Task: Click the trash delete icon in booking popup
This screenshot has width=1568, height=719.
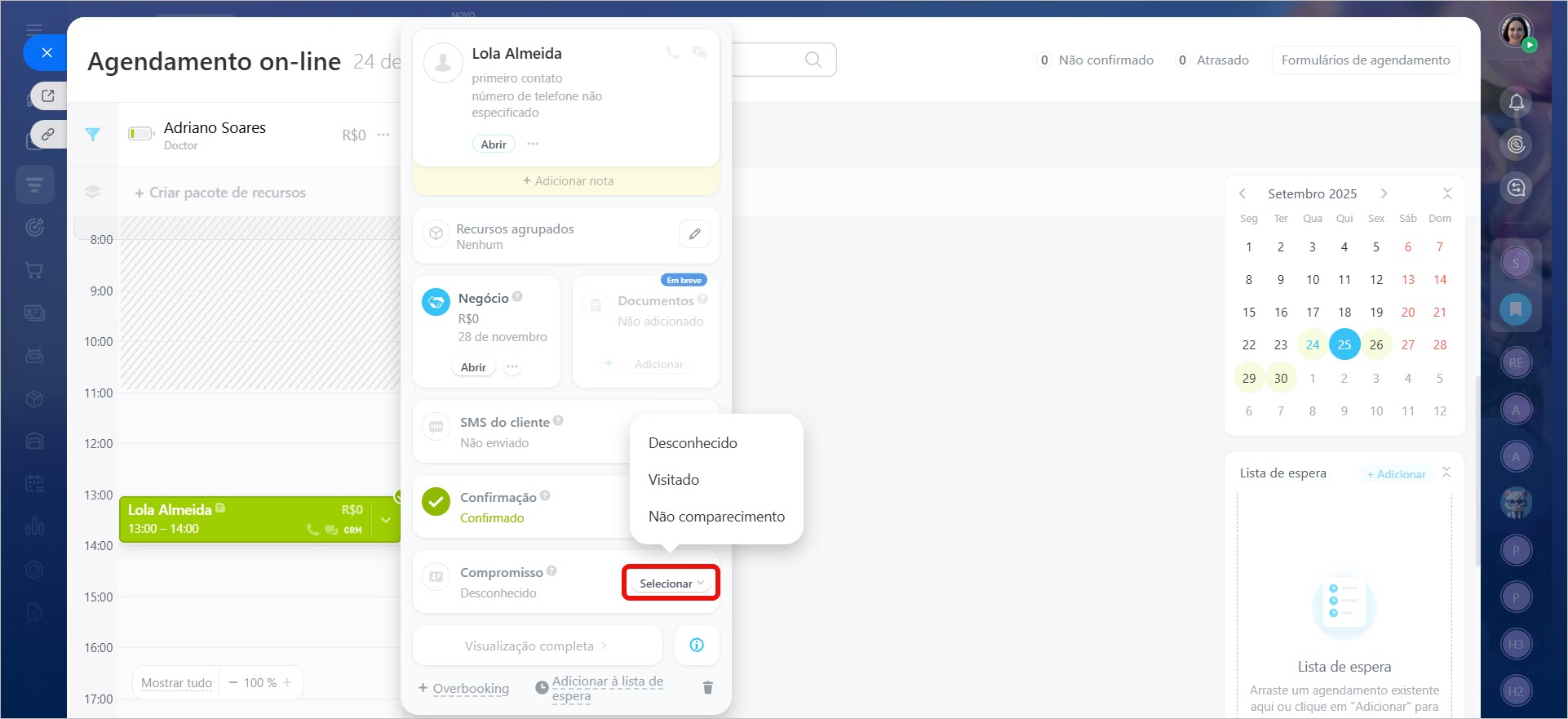Action: 707,688
